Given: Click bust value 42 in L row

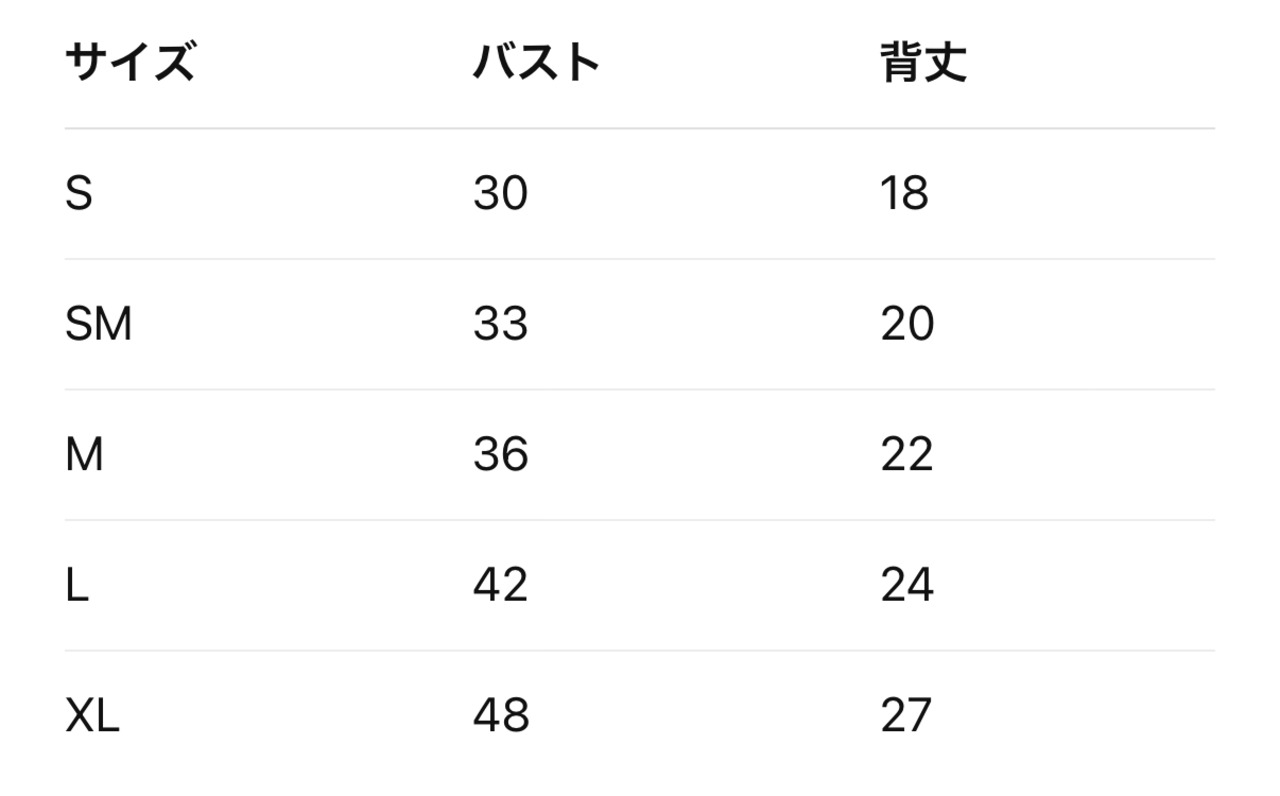Looking at the screenshot, I should pyautogui.click(x=500, y=585).
